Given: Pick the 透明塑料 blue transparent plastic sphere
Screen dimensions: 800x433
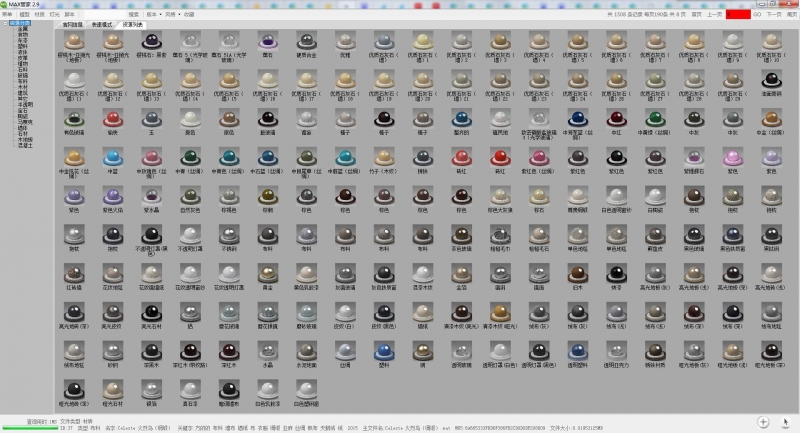Looking at the screenshot, I should pyautogui.click(x=578, y=351).
